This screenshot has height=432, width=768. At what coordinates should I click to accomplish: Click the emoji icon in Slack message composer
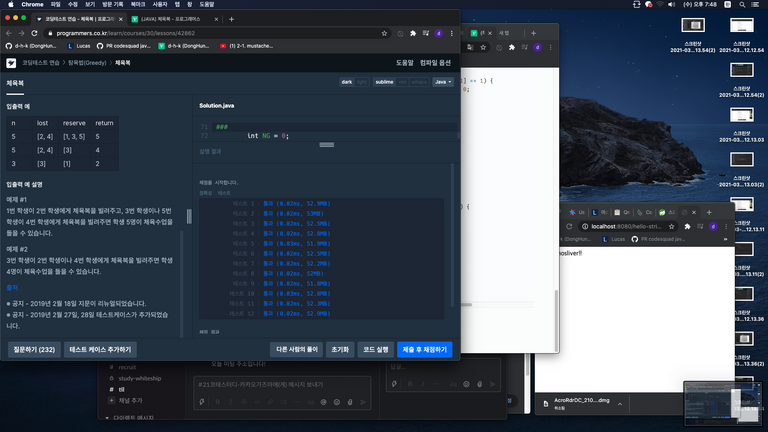click(x=337, y=402)
